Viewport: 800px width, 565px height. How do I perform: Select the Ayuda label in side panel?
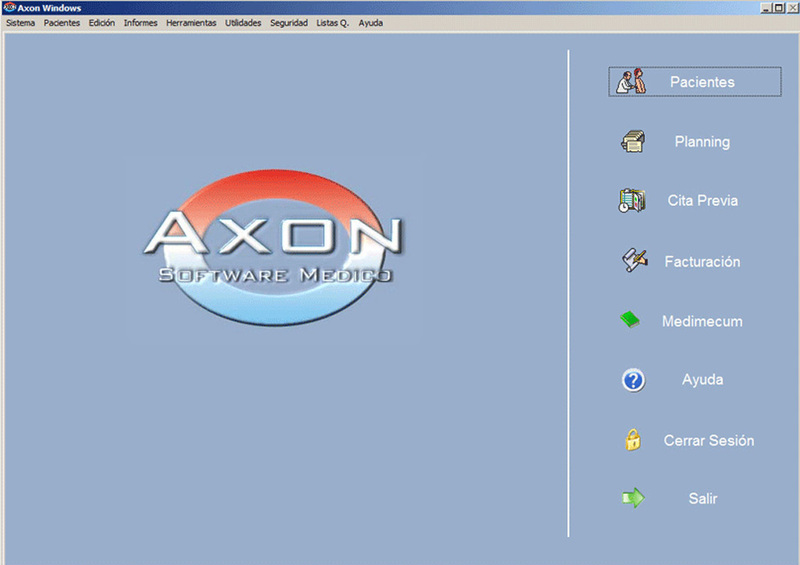[x=703, y=380]
